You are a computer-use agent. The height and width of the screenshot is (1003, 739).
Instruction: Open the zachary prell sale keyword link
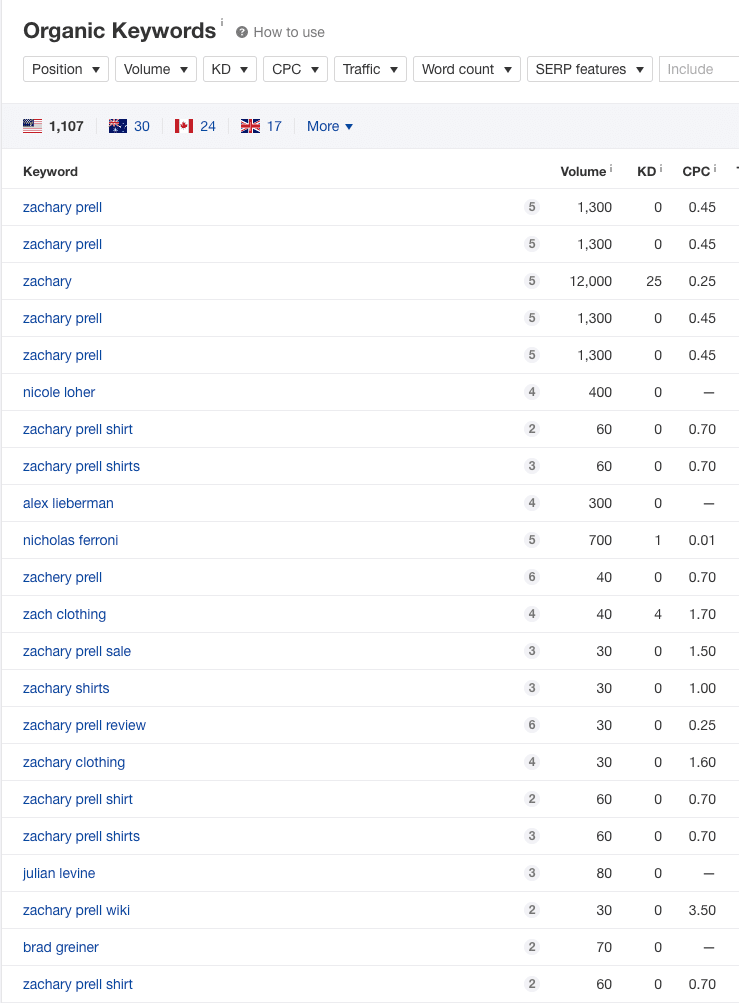[77, 652]
